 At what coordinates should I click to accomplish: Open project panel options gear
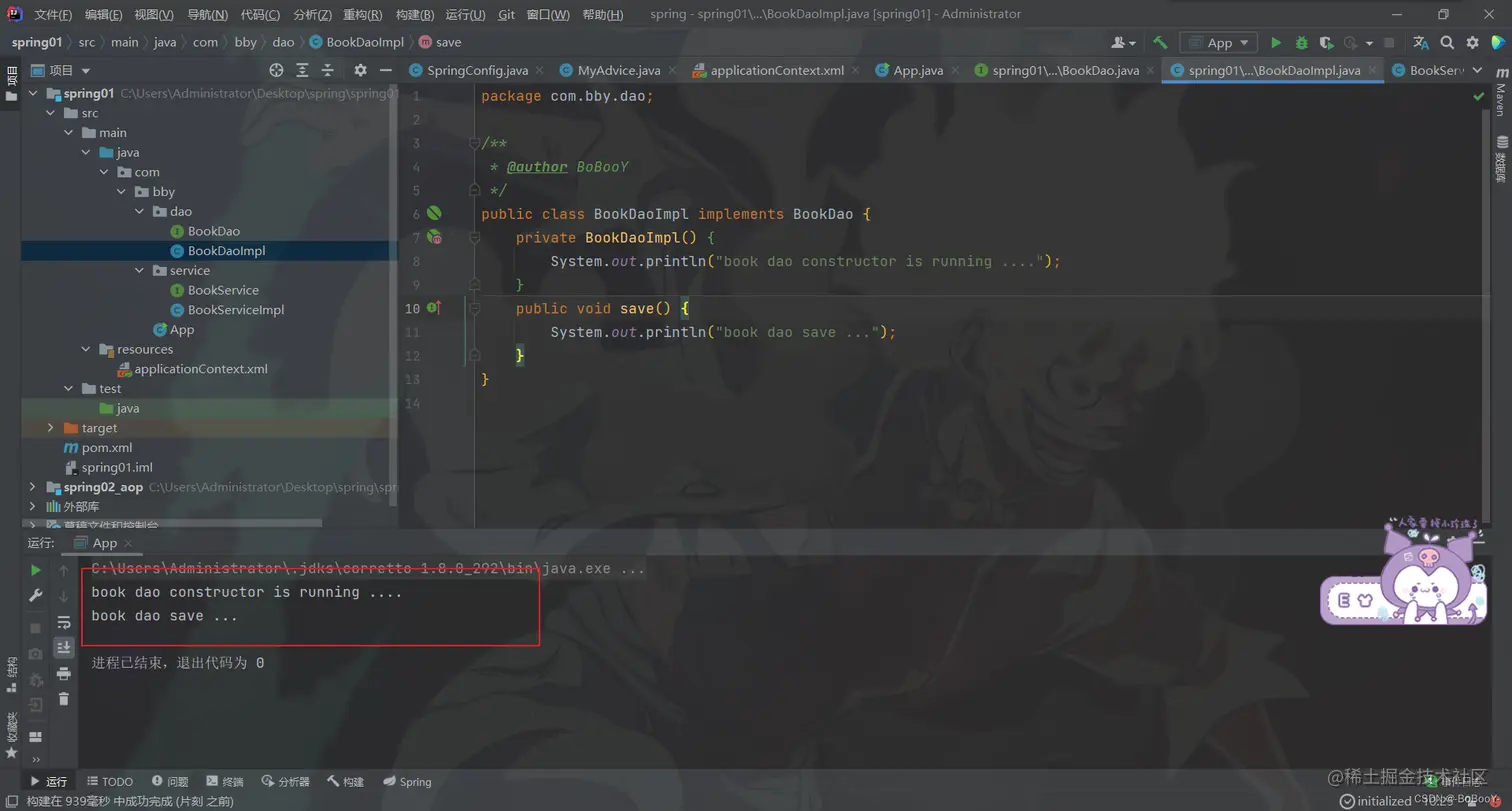click(x=360, y=70)
